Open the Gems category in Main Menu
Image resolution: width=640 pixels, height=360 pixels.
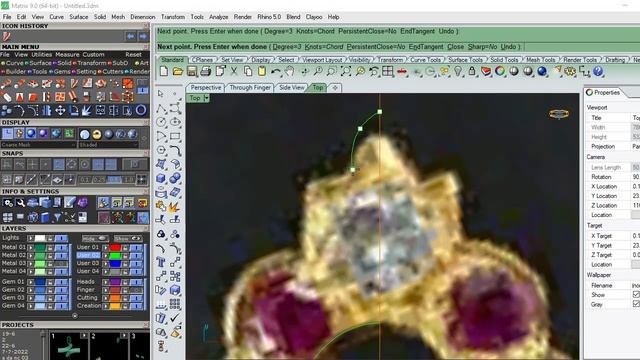(x=62, y=71)
